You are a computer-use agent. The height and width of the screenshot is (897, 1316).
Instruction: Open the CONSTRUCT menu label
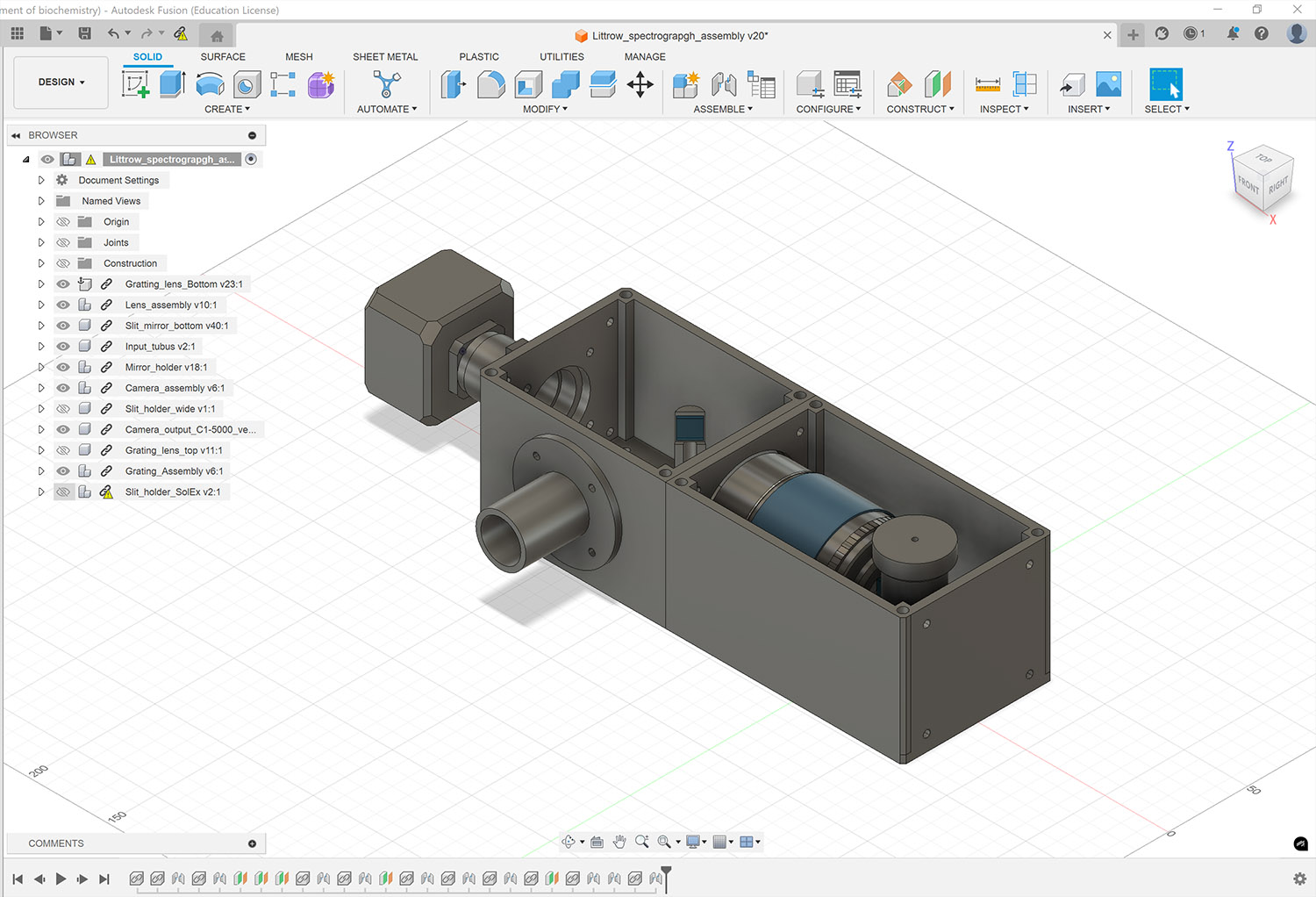[x=920, y=109]
